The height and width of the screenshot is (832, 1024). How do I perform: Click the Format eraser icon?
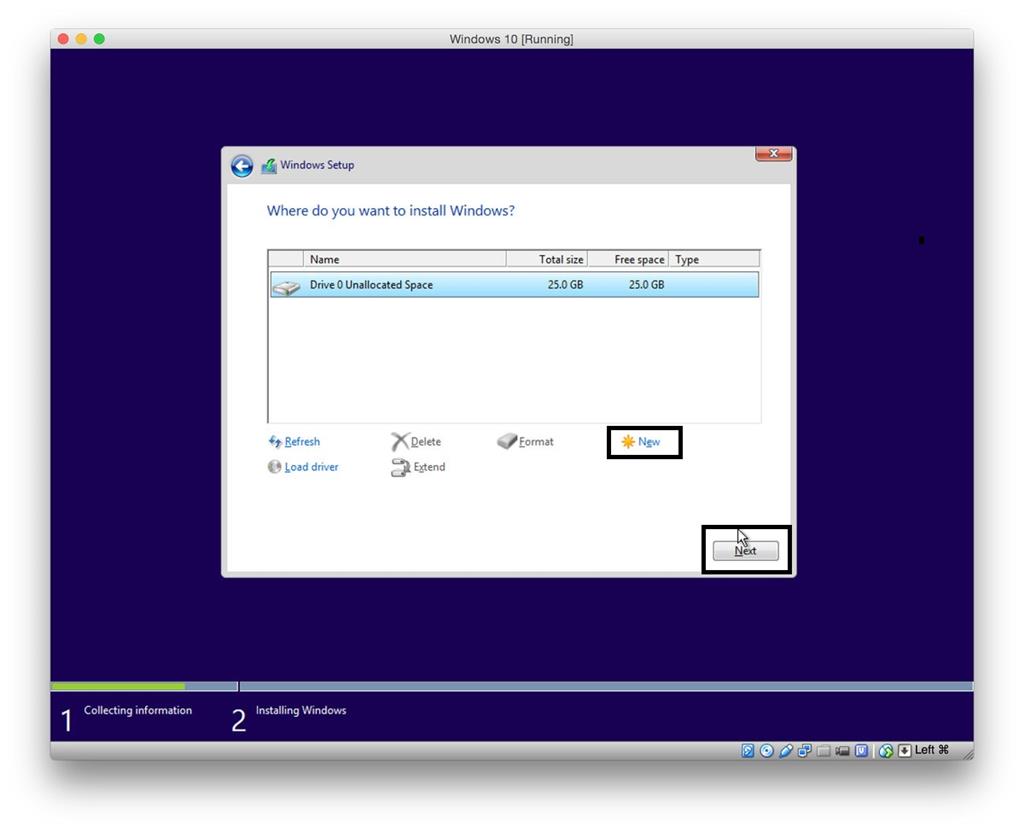click(x=507, y=441)
